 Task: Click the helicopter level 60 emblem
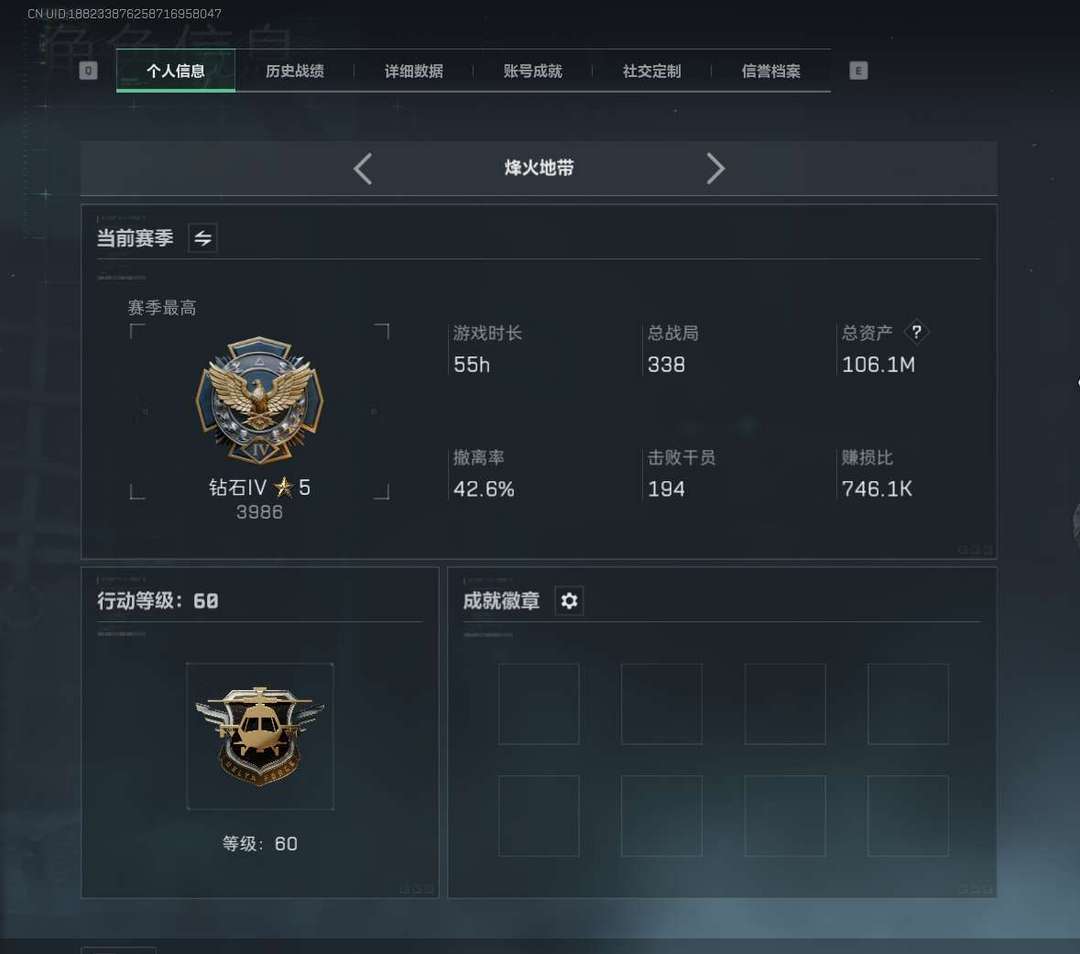point(260,736)
